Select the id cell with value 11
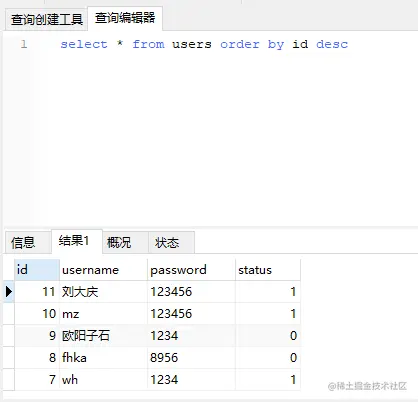Viewport: 418px width, 402px height. click(x=37, y=292)
